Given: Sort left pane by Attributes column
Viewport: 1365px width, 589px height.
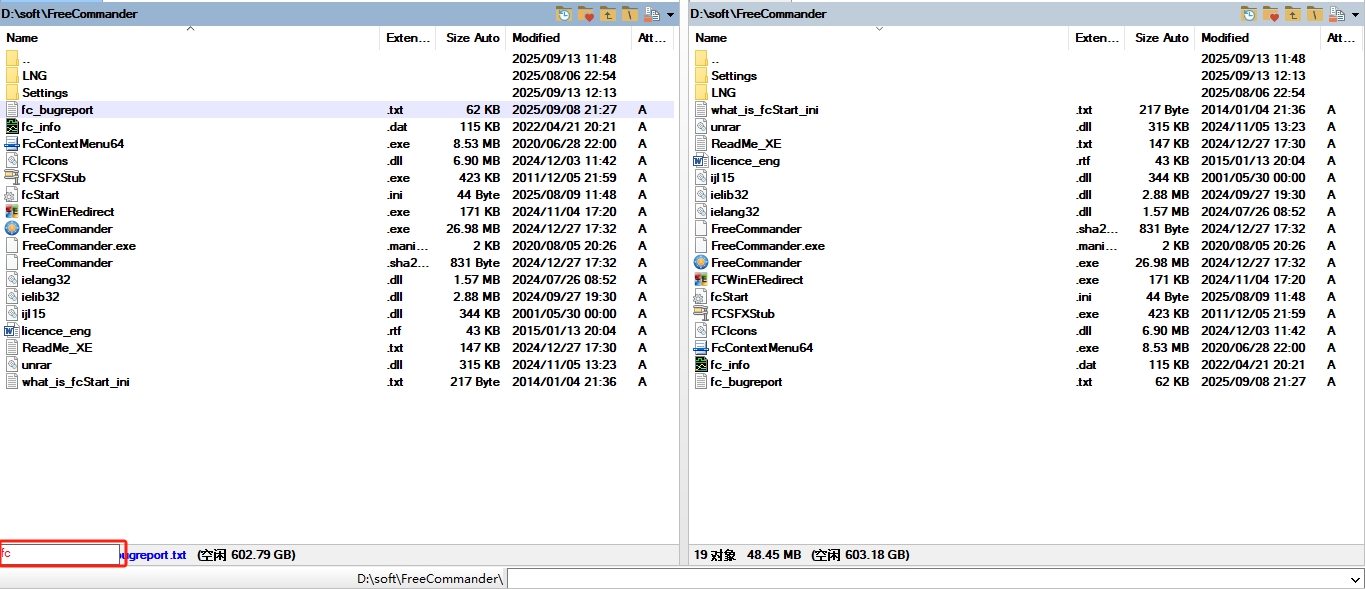Looking at the screenshot, I should [653, 38].
